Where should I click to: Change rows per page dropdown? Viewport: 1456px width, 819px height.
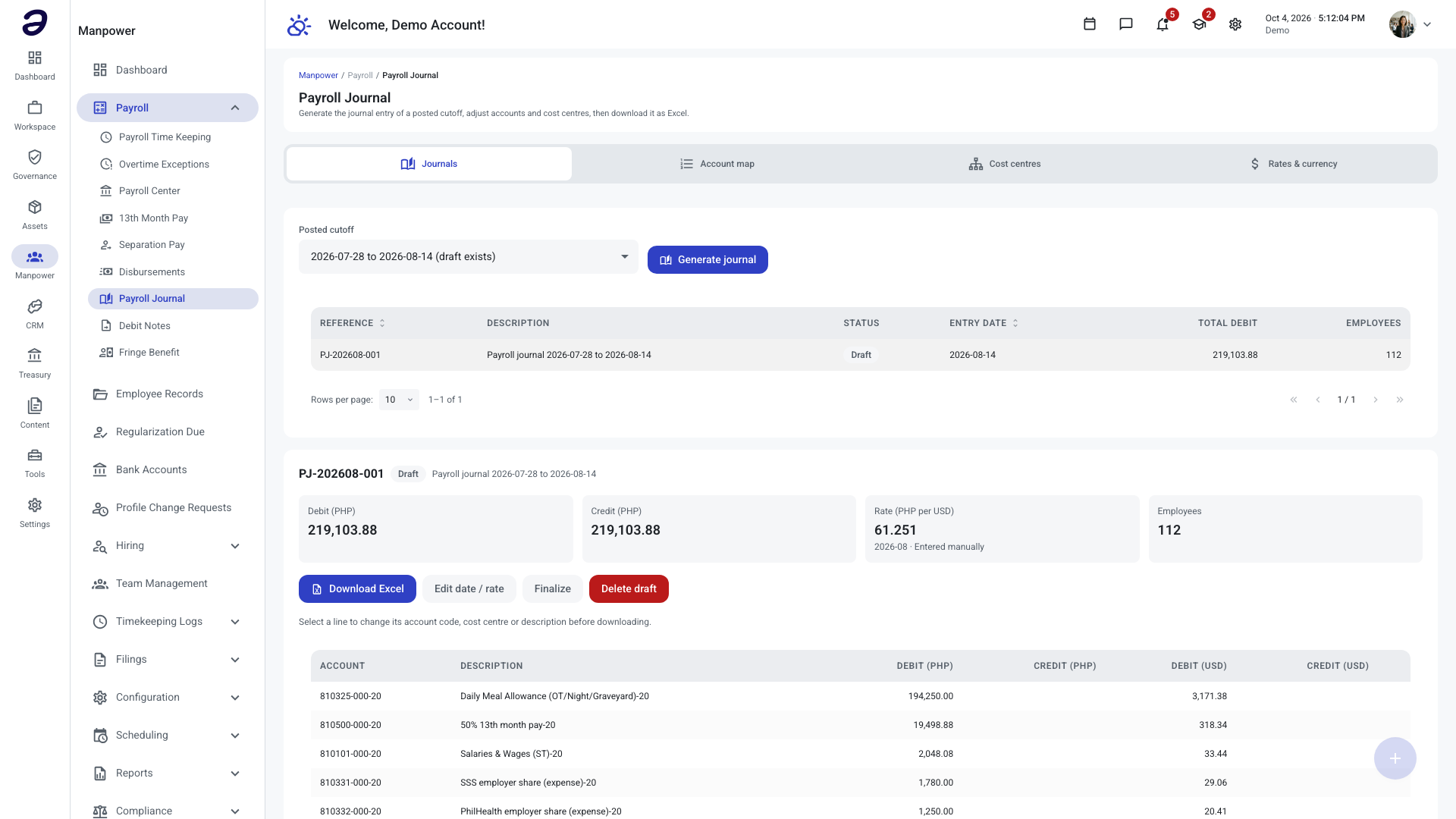pyautogui.click(x=399, y=400)
